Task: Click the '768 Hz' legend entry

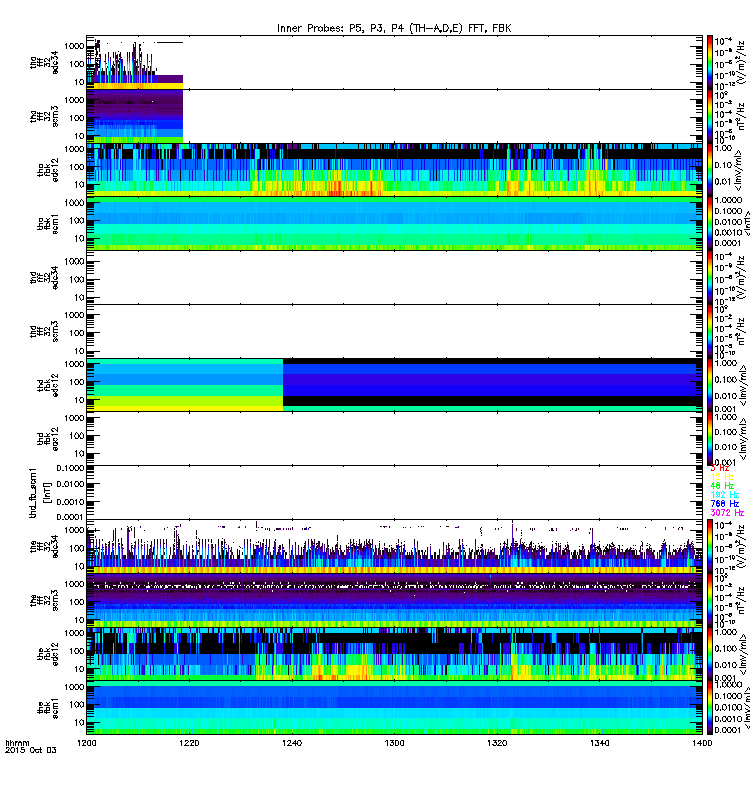Action: 724,504
